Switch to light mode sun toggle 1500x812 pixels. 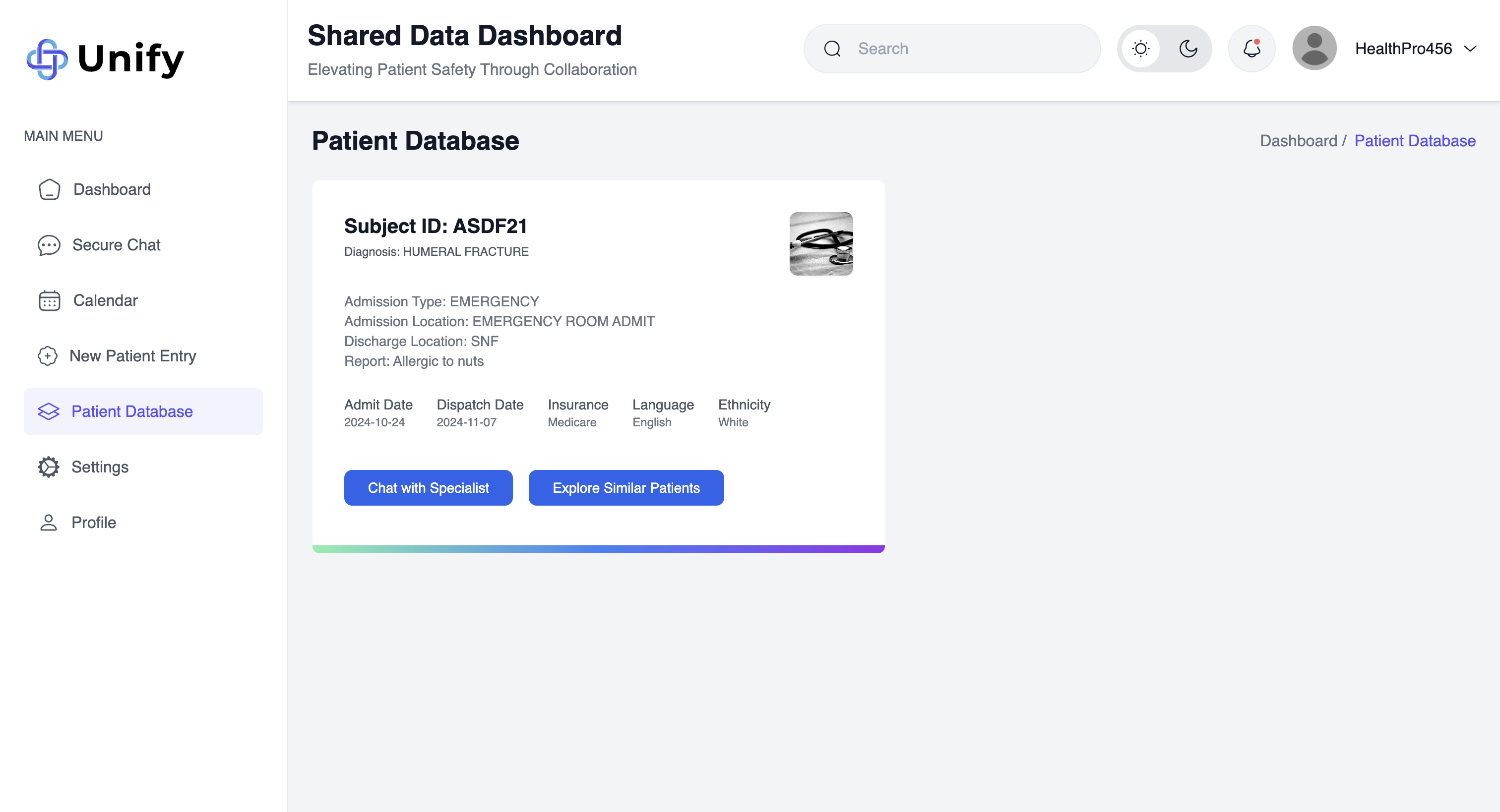1141,49
